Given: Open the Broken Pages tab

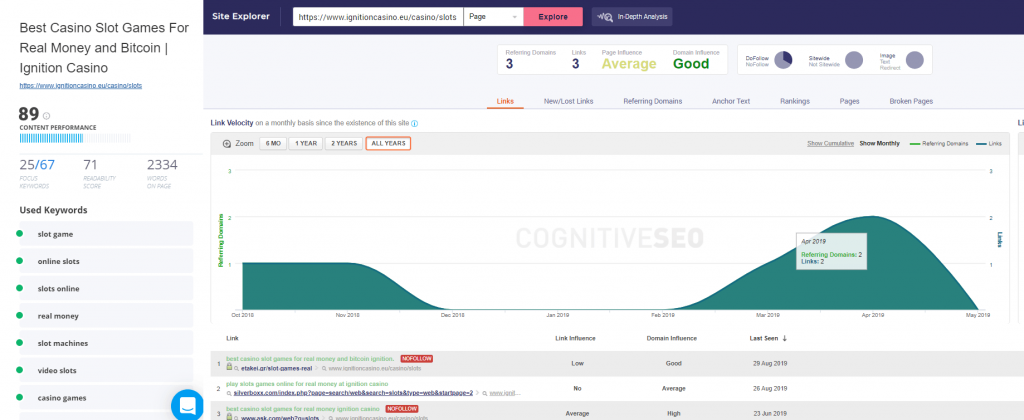Looking at the screenshot, I should pyautogui.click(x=911, y=101).
